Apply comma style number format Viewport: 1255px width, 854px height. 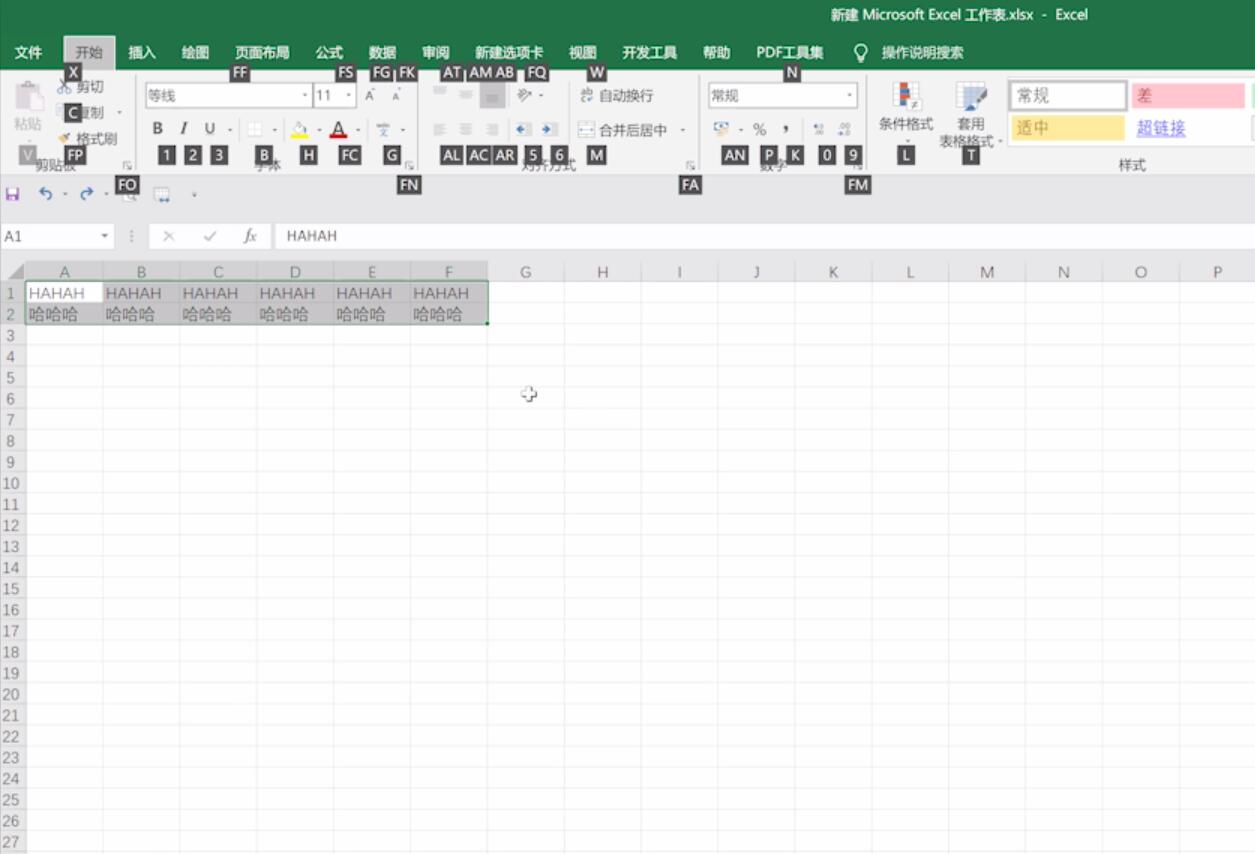click(786, 129)
